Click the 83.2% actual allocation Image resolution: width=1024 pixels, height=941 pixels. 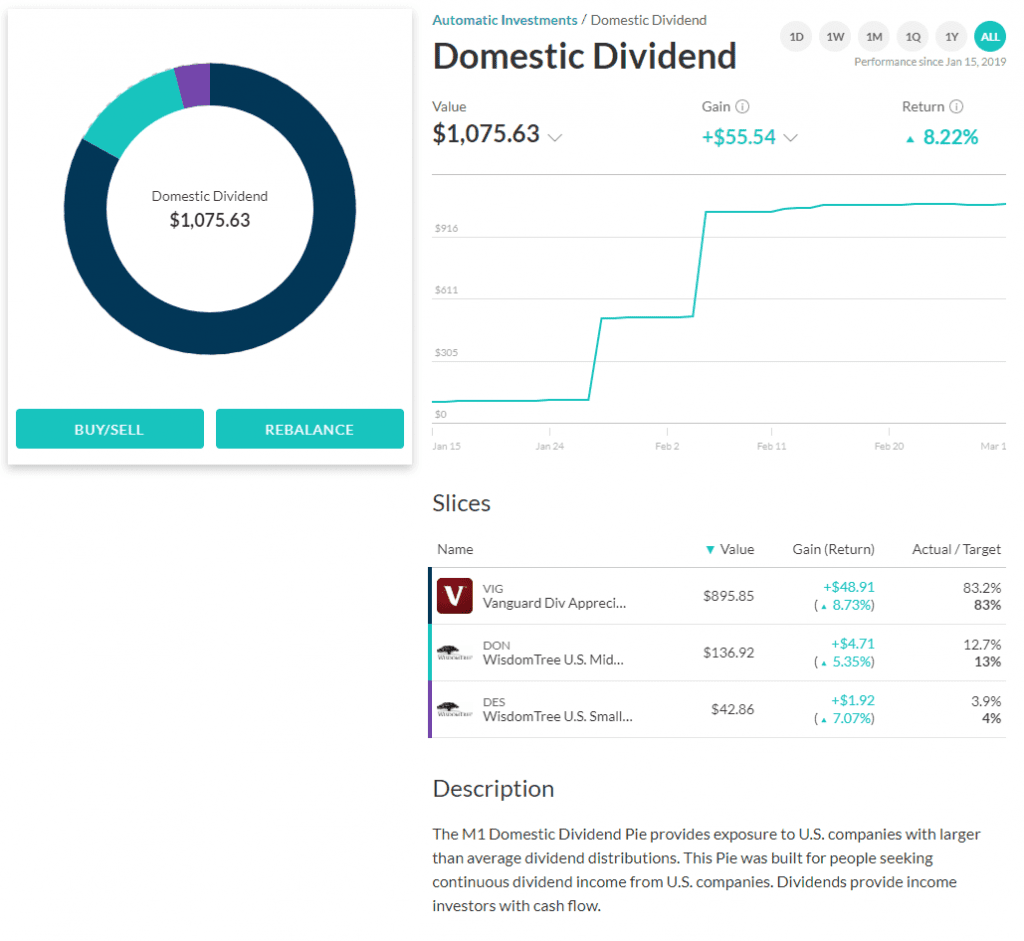click(982, 588)
